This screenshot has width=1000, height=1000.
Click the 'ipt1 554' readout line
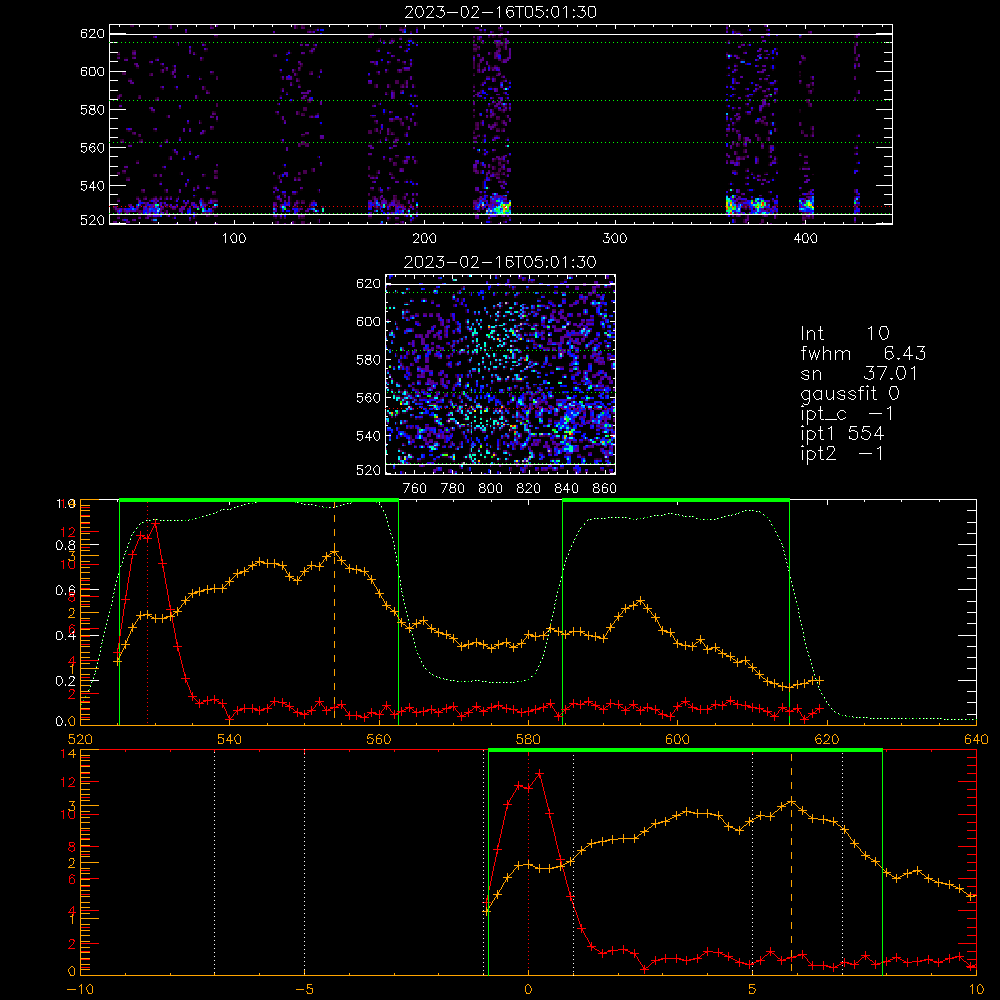pyautogui.click(x=842, y=434)
